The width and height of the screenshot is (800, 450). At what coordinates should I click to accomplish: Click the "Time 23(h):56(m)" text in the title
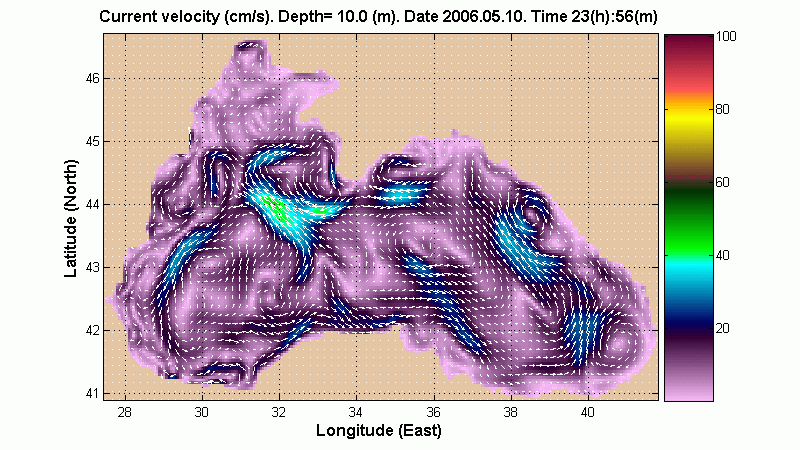coord(594,17)
